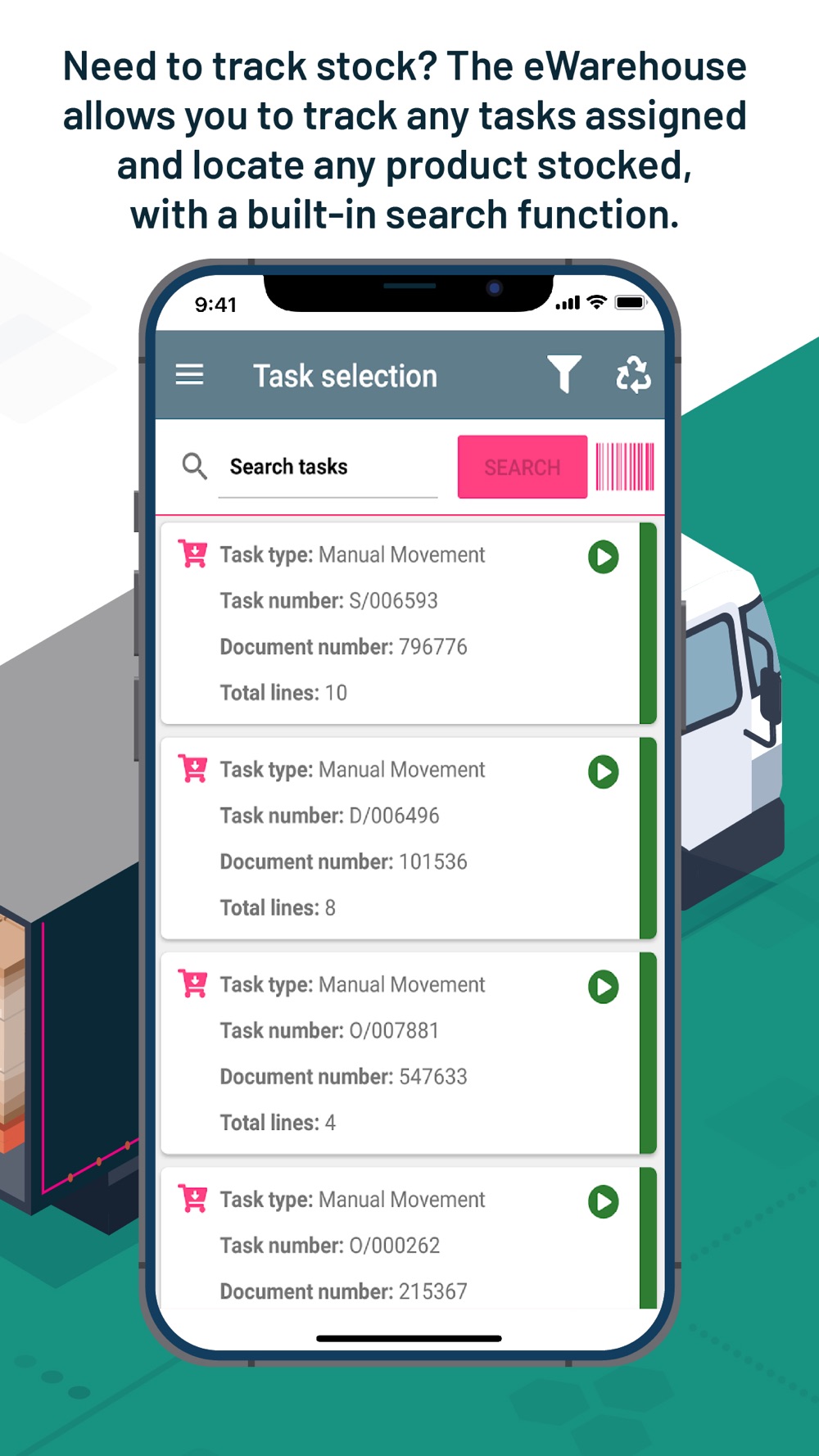This screenshot has height=1456, width=819.
Task: Tap the 9:41 clock
Action: (215, 305)
